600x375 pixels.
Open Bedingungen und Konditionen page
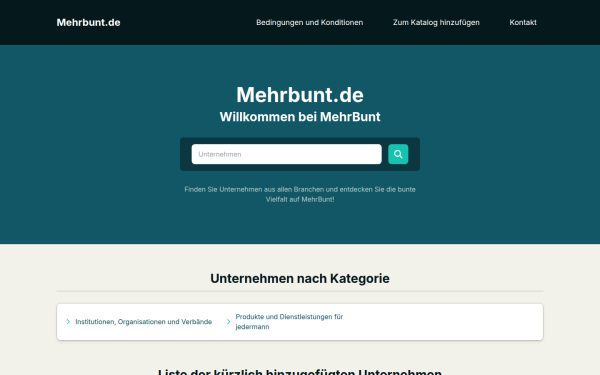tap(310, 23)
